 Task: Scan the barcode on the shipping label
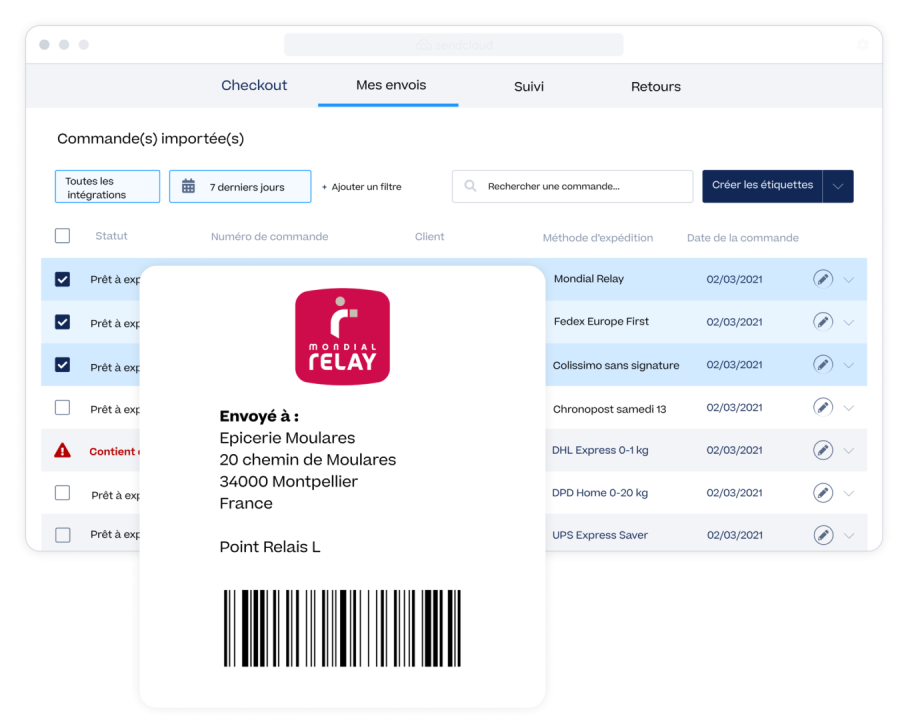pos(342,627)
